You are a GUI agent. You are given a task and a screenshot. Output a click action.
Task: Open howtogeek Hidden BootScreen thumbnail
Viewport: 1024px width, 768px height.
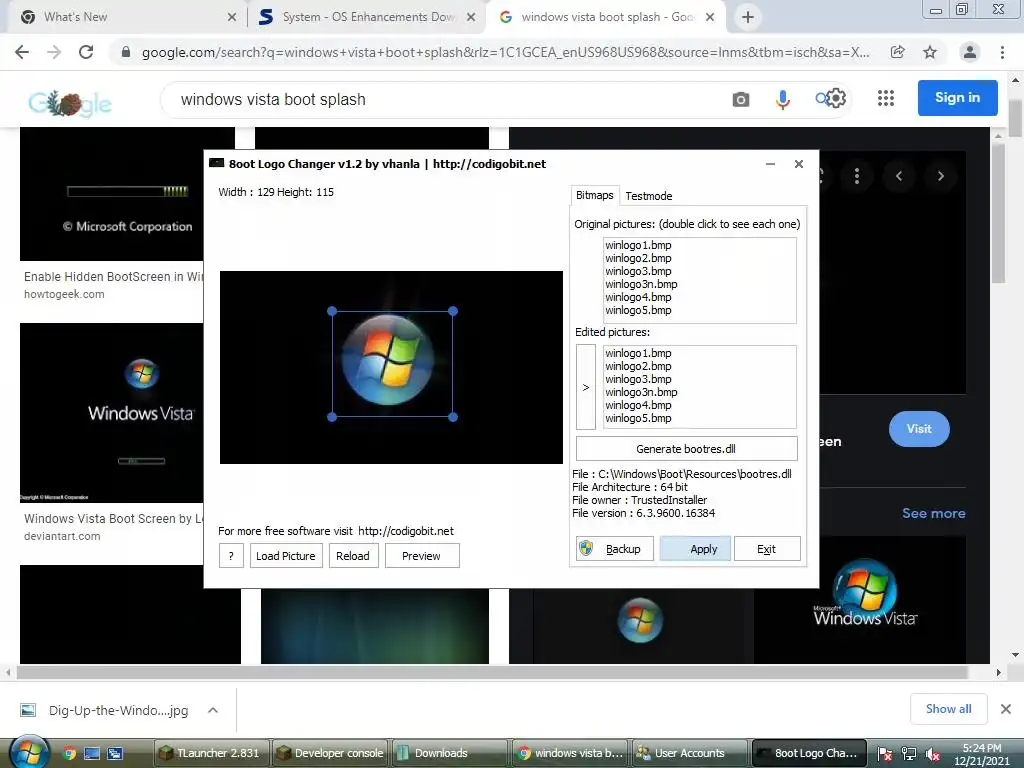(112, 194)
